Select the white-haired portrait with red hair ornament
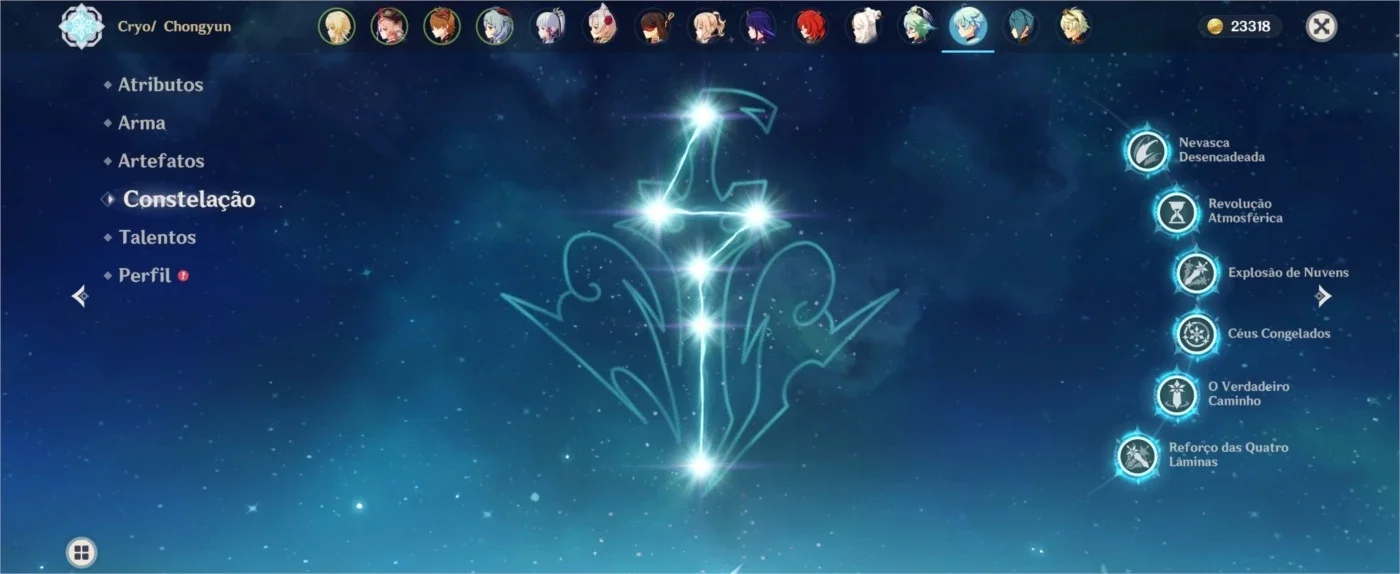 600,26
